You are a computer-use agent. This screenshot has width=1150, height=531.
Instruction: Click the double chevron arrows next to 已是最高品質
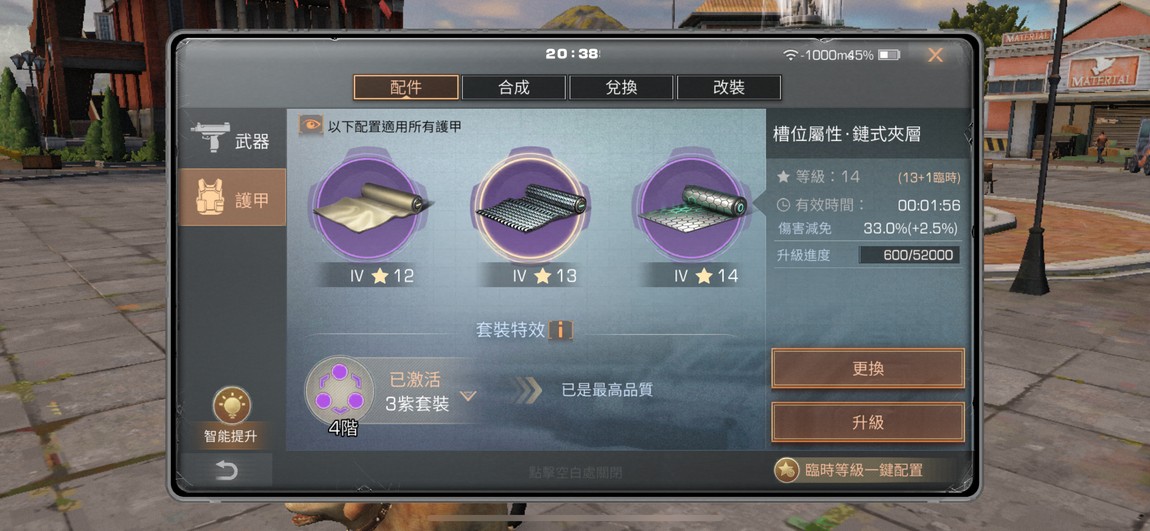pos(527,390)
